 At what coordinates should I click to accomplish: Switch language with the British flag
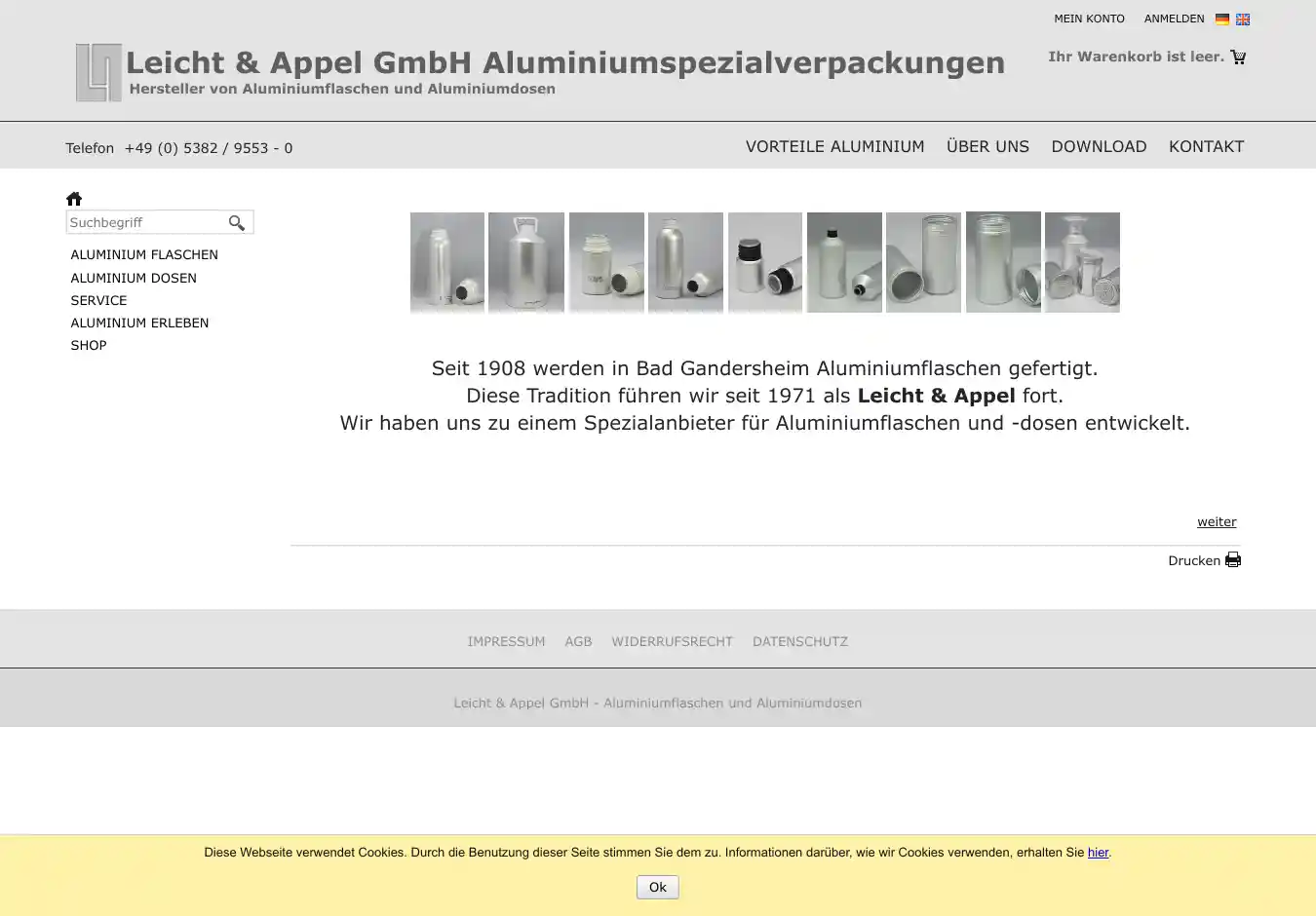[1243, 19]
